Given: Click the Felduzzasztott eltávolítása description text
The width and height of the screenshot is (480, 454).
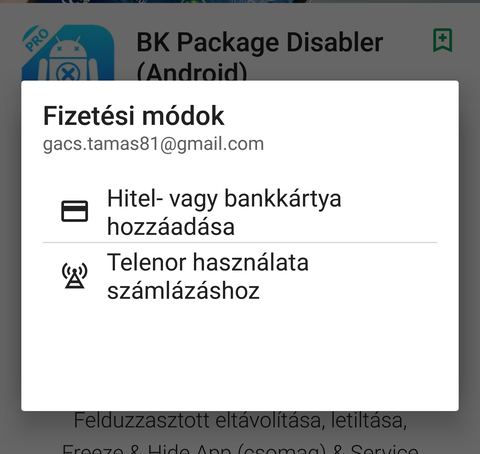Looking at the screenshot, I should (240, 420).
